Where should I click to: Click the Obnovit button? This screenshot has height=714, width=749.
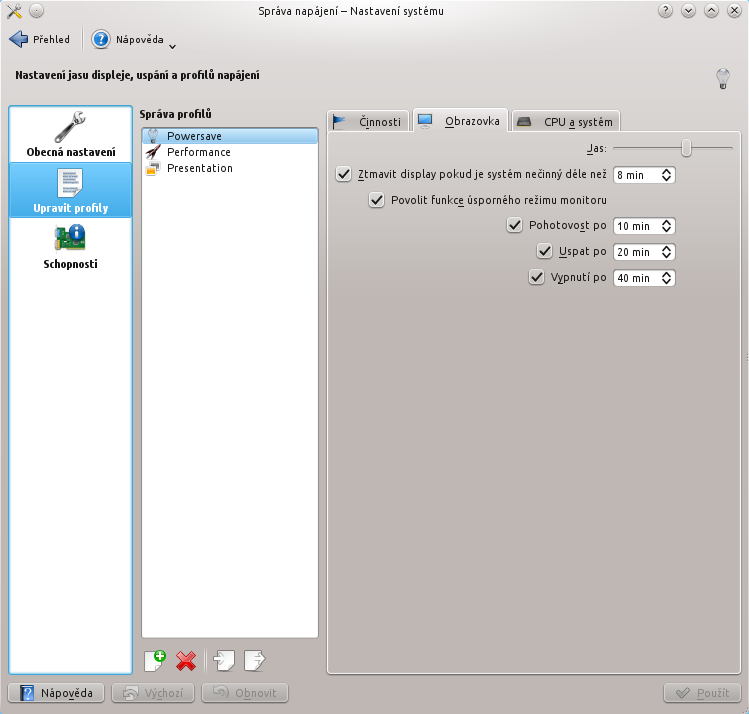coord(245,693)
